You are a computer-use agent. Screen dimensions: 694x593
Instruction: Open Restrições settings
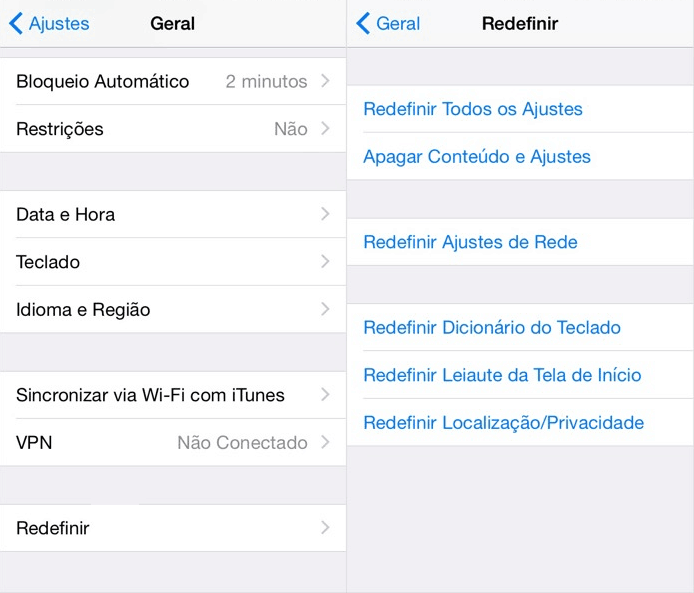pyautogui.click(x=173, y=129)
